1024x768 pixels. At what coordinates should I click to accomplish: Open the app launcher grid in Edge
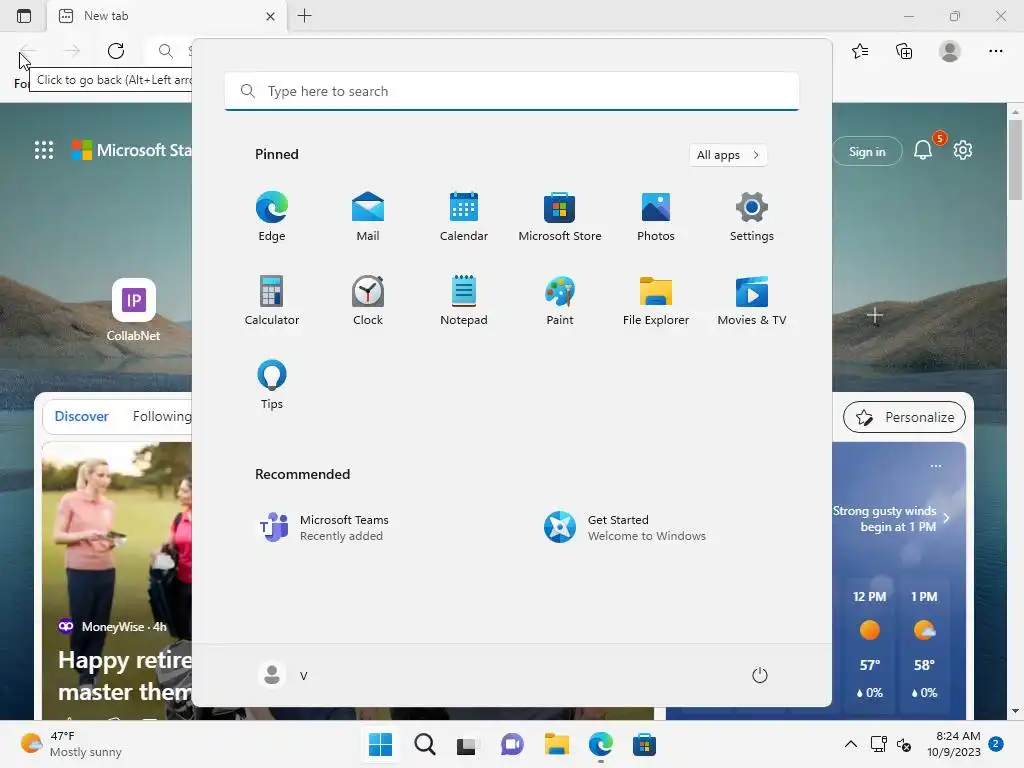click(x=44, y=150)
